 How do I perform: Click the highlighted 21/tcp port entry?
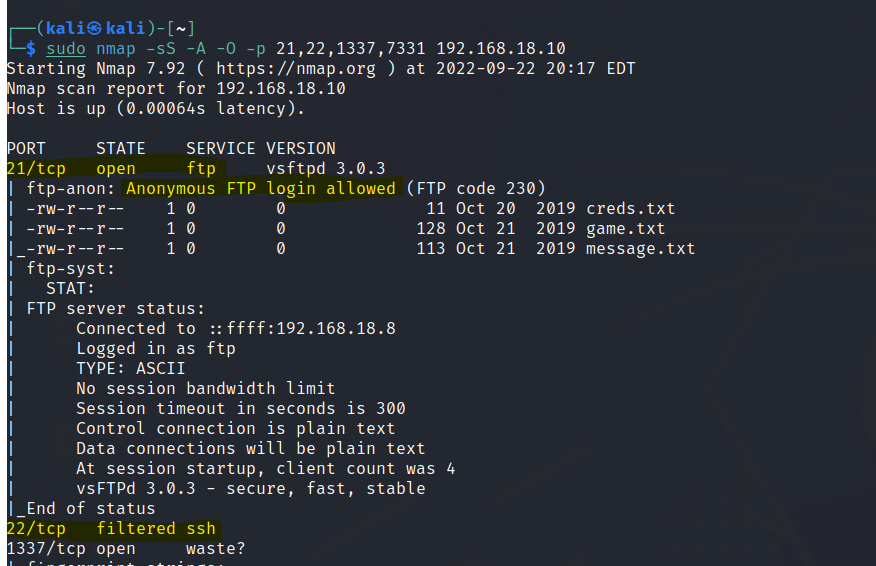36,169
